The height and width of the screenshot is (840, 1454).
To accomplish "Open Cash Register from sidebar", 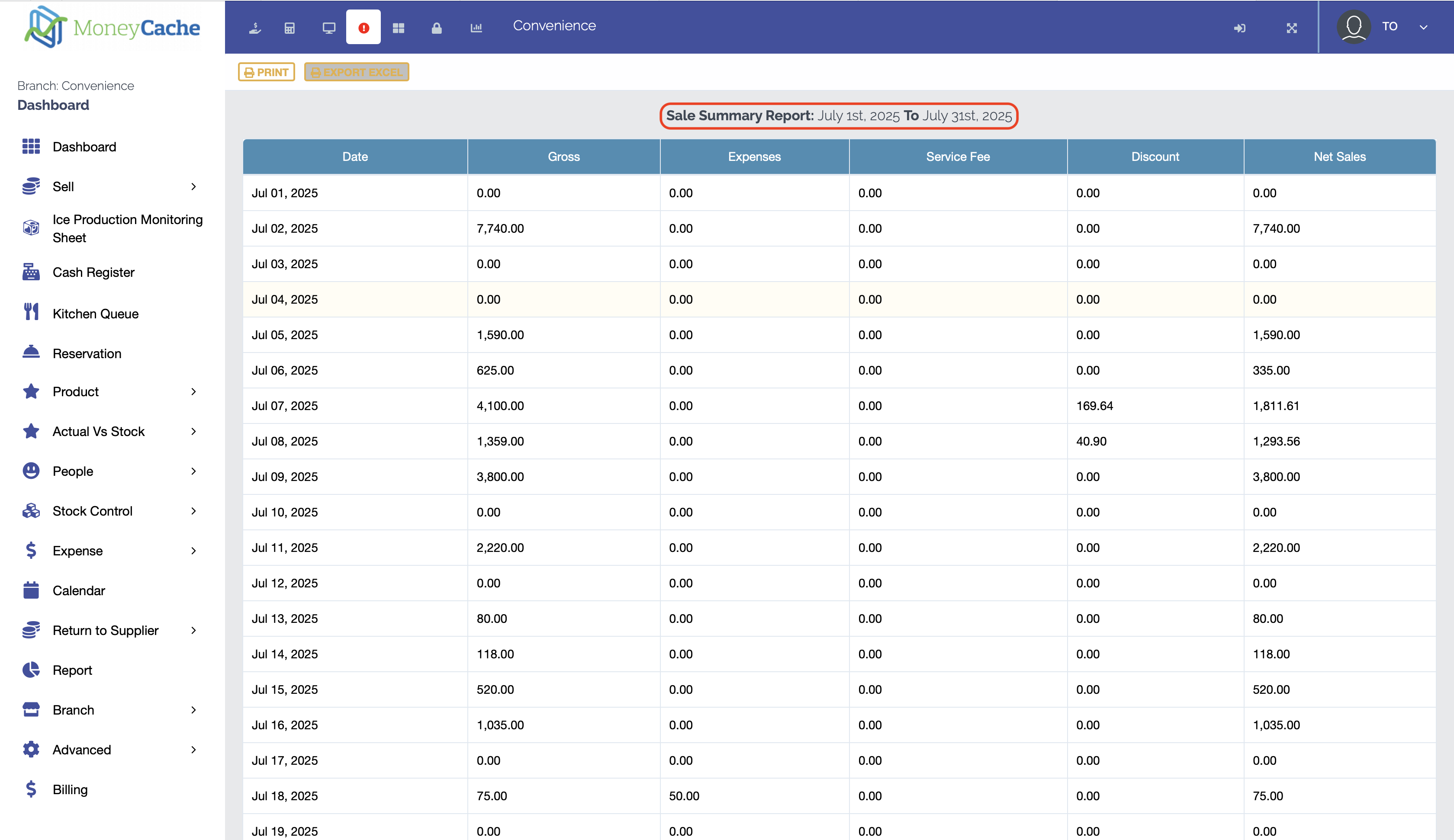I will [93, 273].
